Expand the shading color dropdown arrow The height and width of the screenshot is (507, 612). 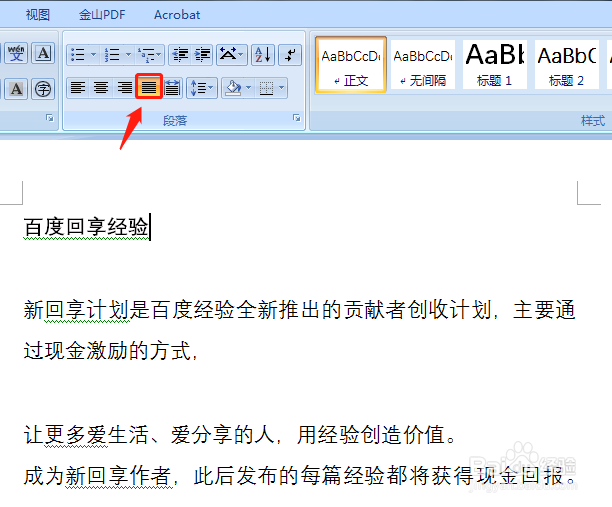pyautogui.click(x=249, y=87)
